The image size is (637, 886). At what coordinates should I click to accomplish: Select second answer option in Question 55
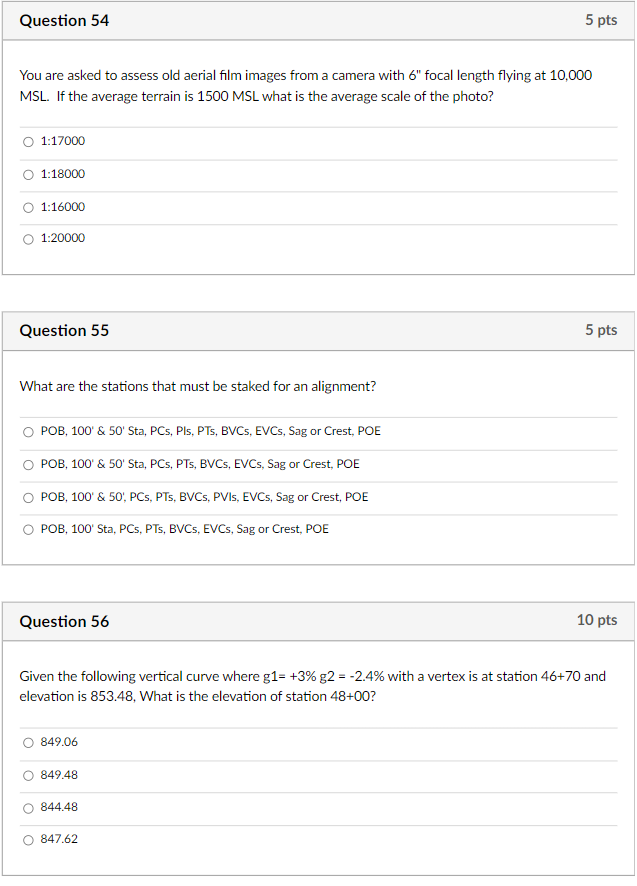point(29,464)
